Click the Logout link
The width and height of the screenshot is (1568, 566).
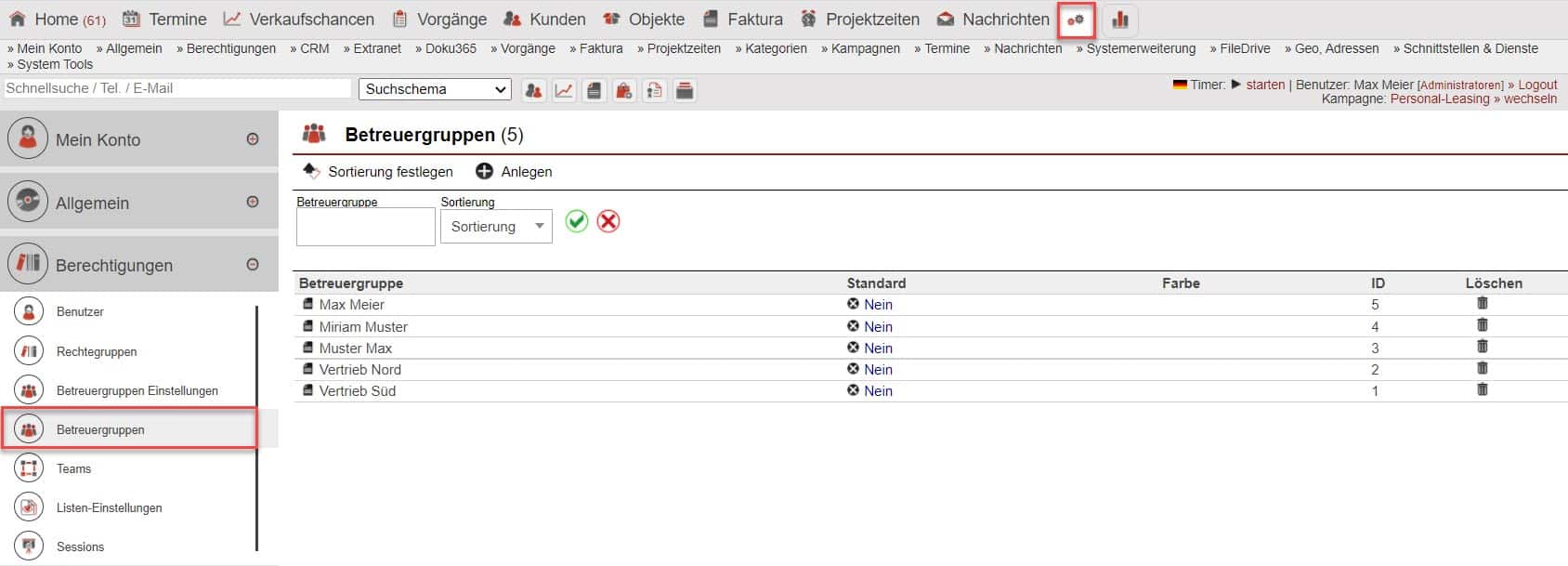pos(1537,85)
